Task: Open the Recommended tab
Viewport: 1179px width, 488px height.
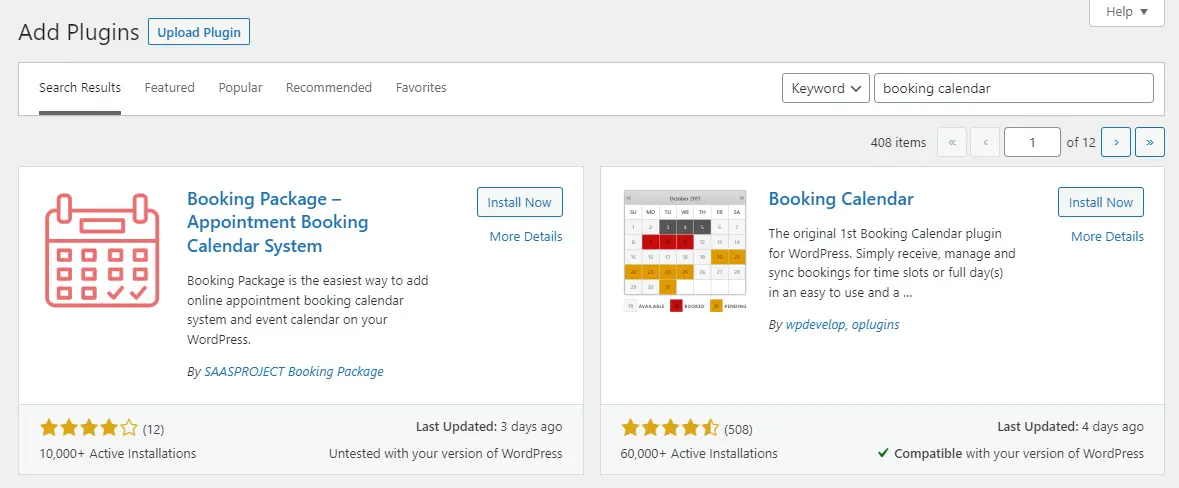Action: [x=329, y=88]
